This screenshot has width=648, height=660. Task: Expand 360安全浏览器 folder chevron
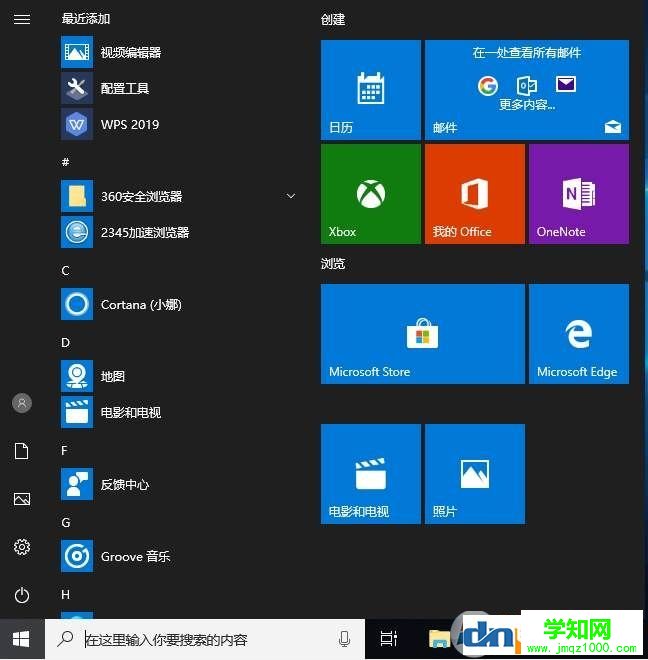point(291,196)
